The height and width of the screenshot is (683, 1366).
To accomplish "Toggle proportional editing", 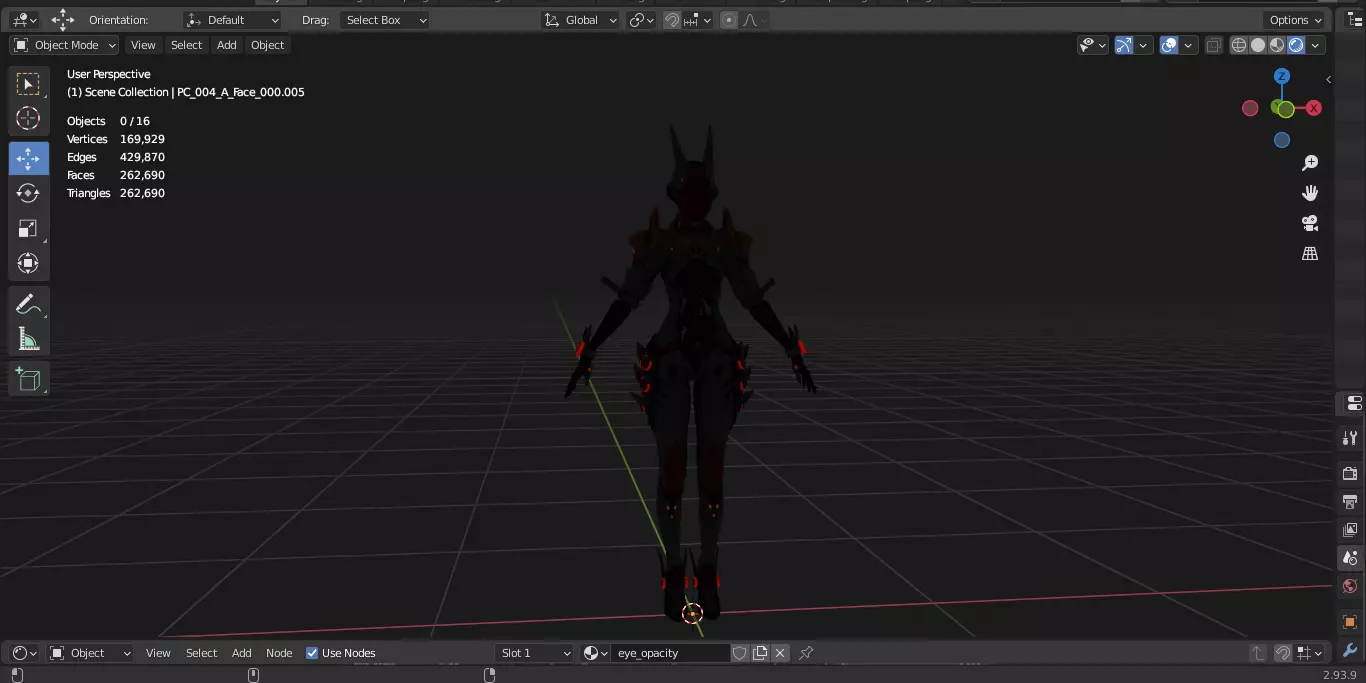I will [x=729, y=20].
